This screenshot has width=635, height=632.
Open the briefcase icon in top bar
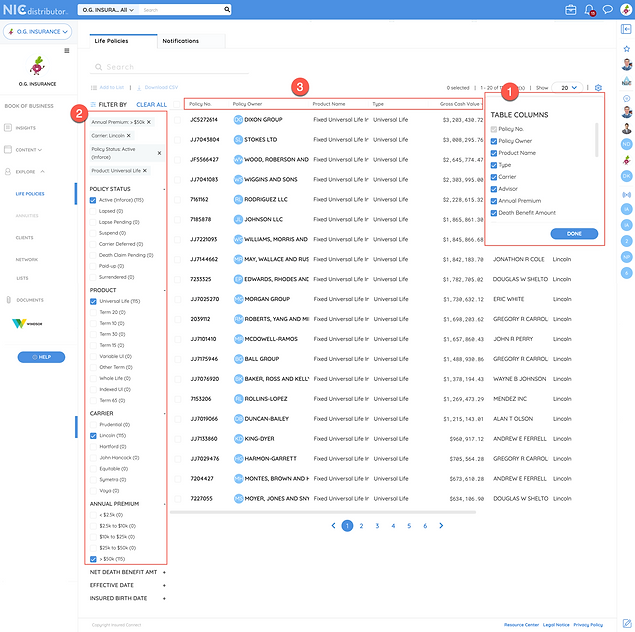(x=571, y=10)
